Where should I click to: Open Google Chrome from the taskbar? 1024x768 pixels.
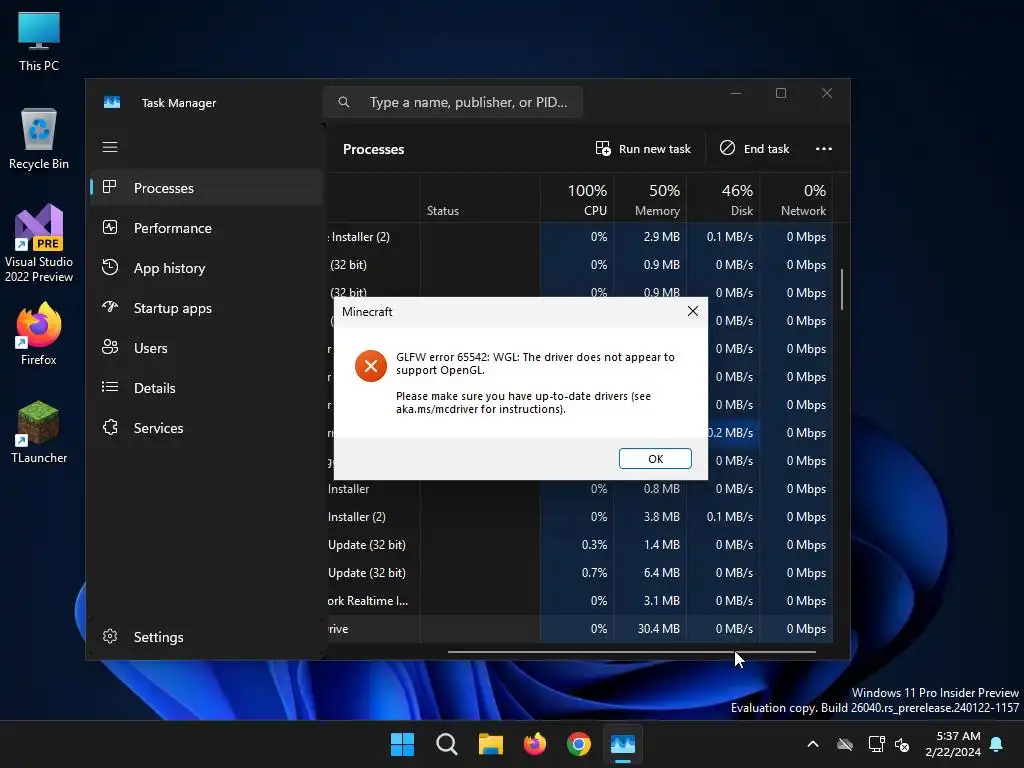point(579,744)
